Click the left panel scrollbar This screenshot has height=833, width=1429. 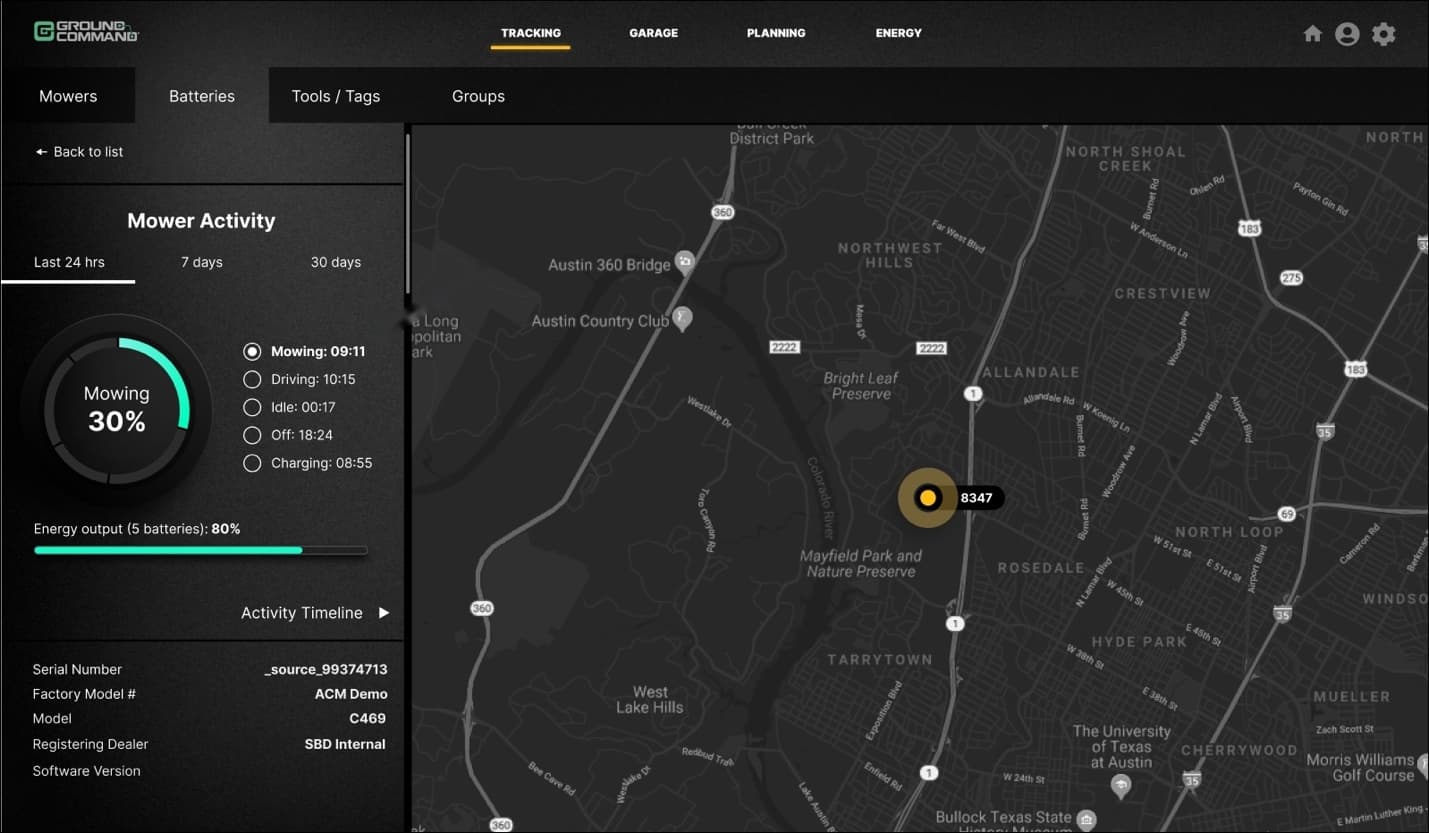(407, 213)
